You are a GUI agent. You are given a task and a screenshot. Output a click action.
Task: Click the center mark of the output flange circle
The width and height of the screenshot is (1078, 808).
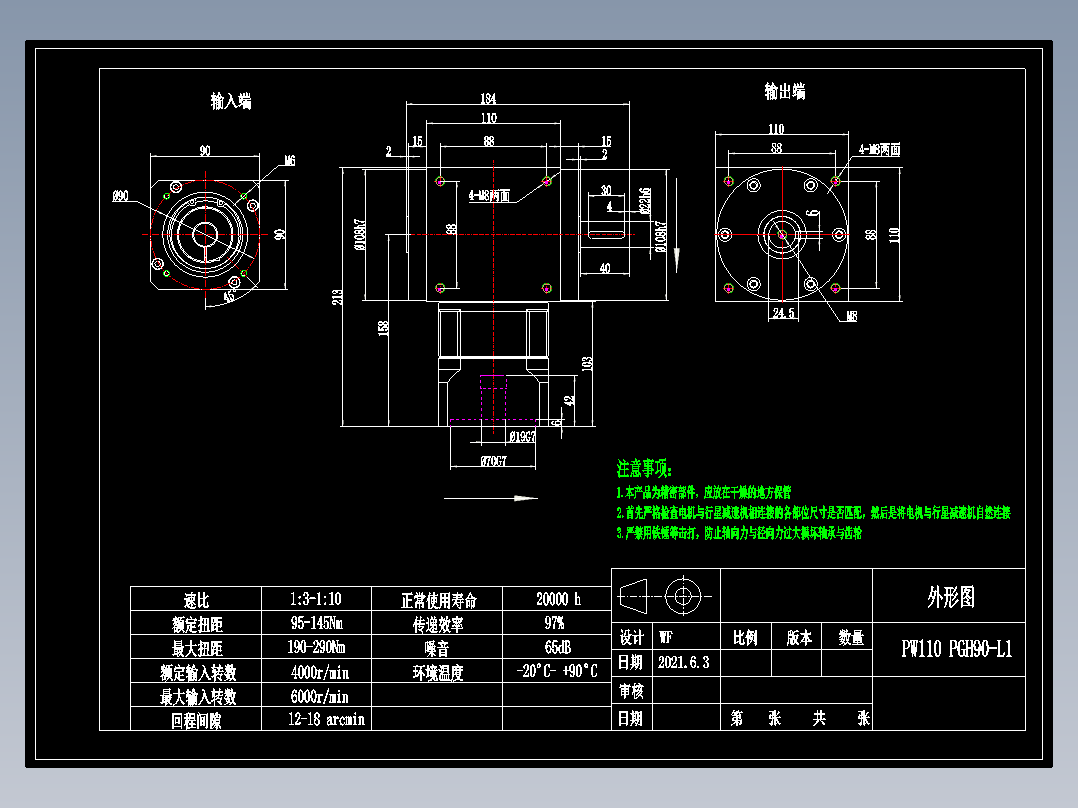782,233
